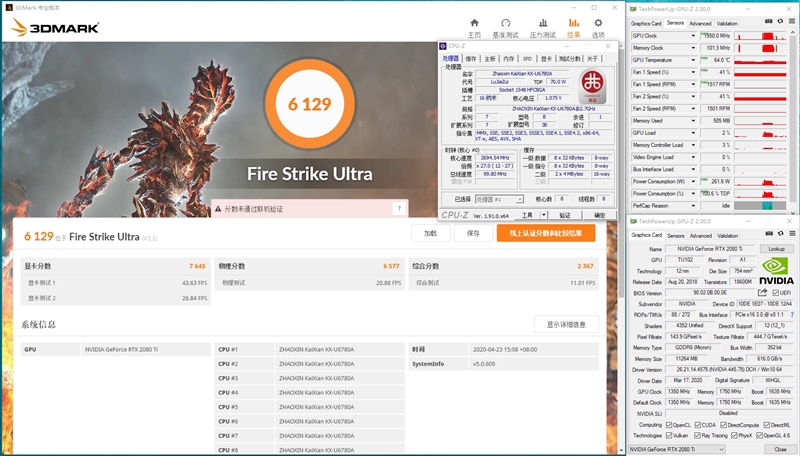Viewport: 800px width, 456px height.
Task: Expand the CPU-Z tools (工具) dropdown arrow
Action: (544, 215)
